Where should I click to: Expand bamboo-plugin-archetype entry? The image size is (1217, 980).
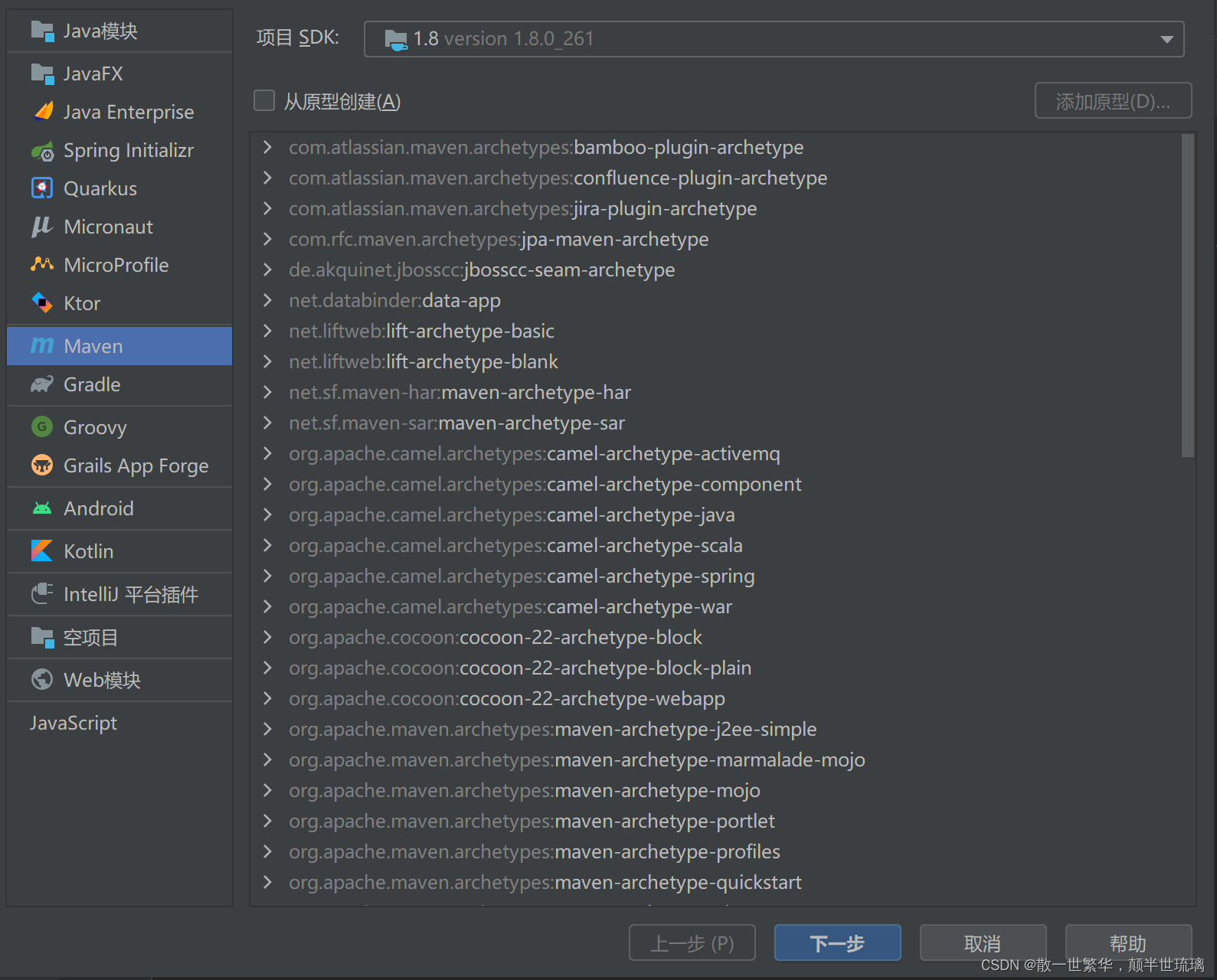pos(267,147)
